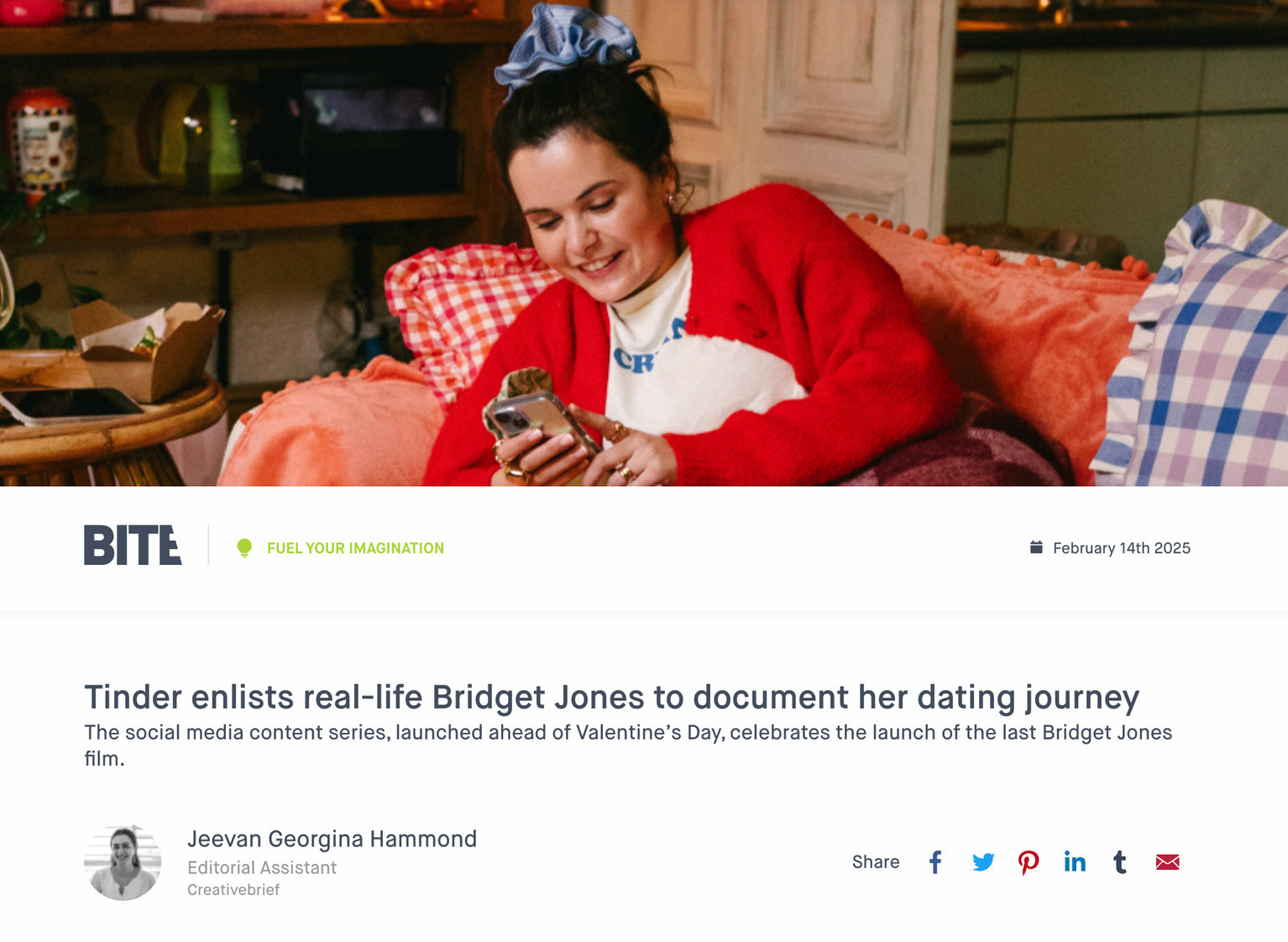Share the article on LinkedIn

[1075, 862]
